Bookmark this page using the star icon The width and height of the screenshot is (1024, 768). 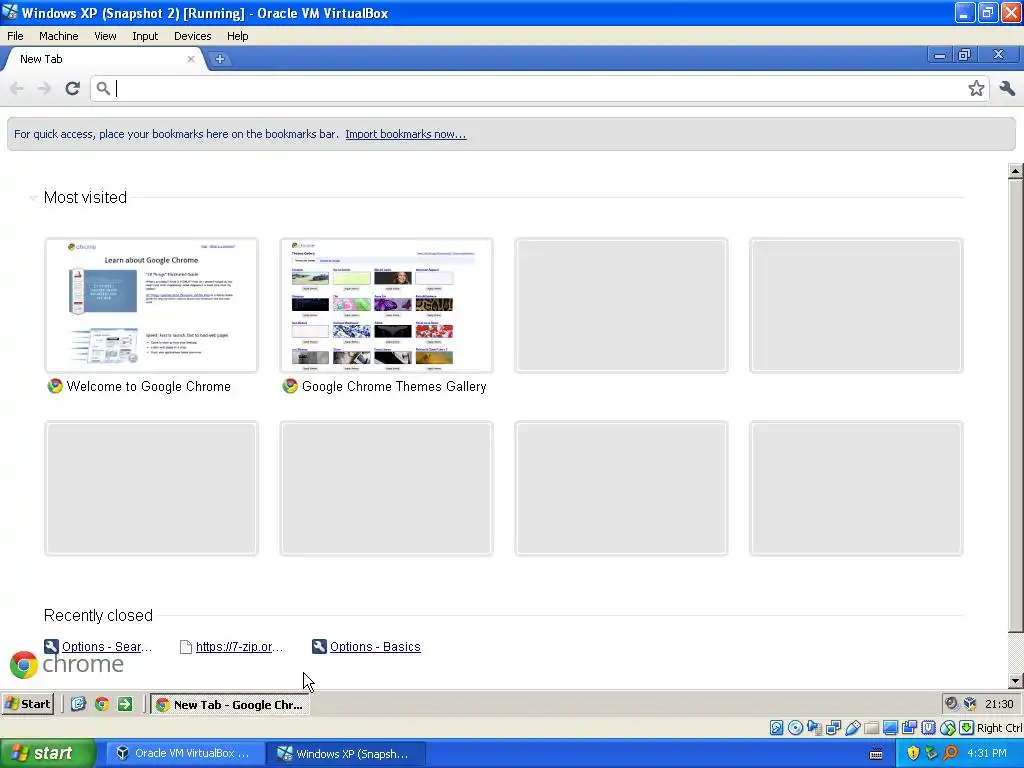pos(976,88)
